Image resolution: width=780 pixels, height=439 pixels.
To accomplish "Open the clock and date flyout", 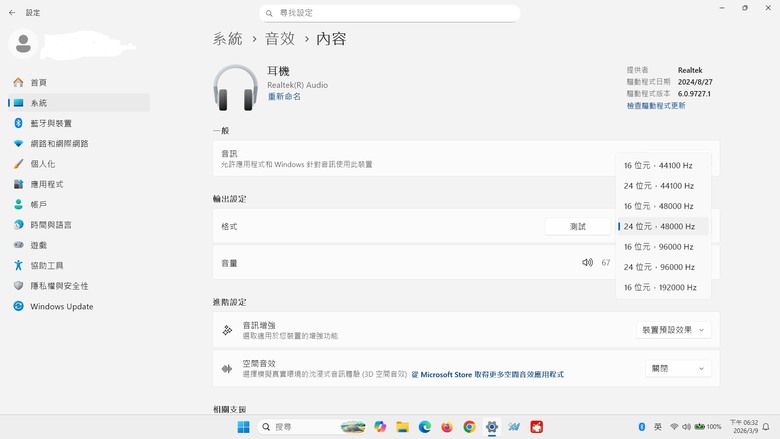I will 744,427.
